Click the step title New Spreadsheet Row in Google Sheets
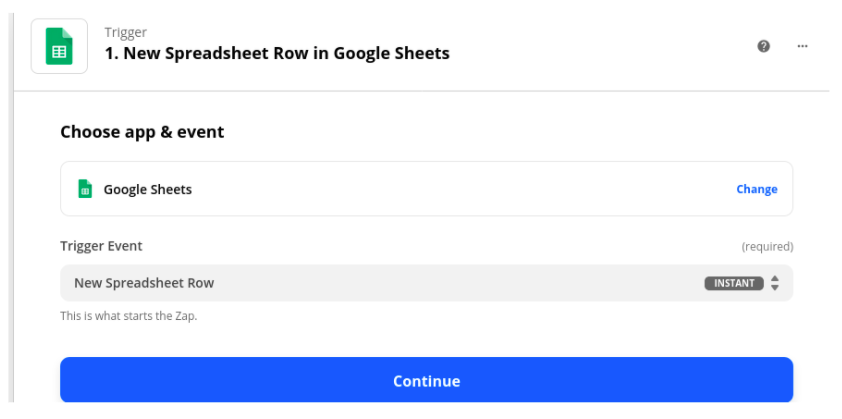This screenshot has width=842, height=419. 277,54
